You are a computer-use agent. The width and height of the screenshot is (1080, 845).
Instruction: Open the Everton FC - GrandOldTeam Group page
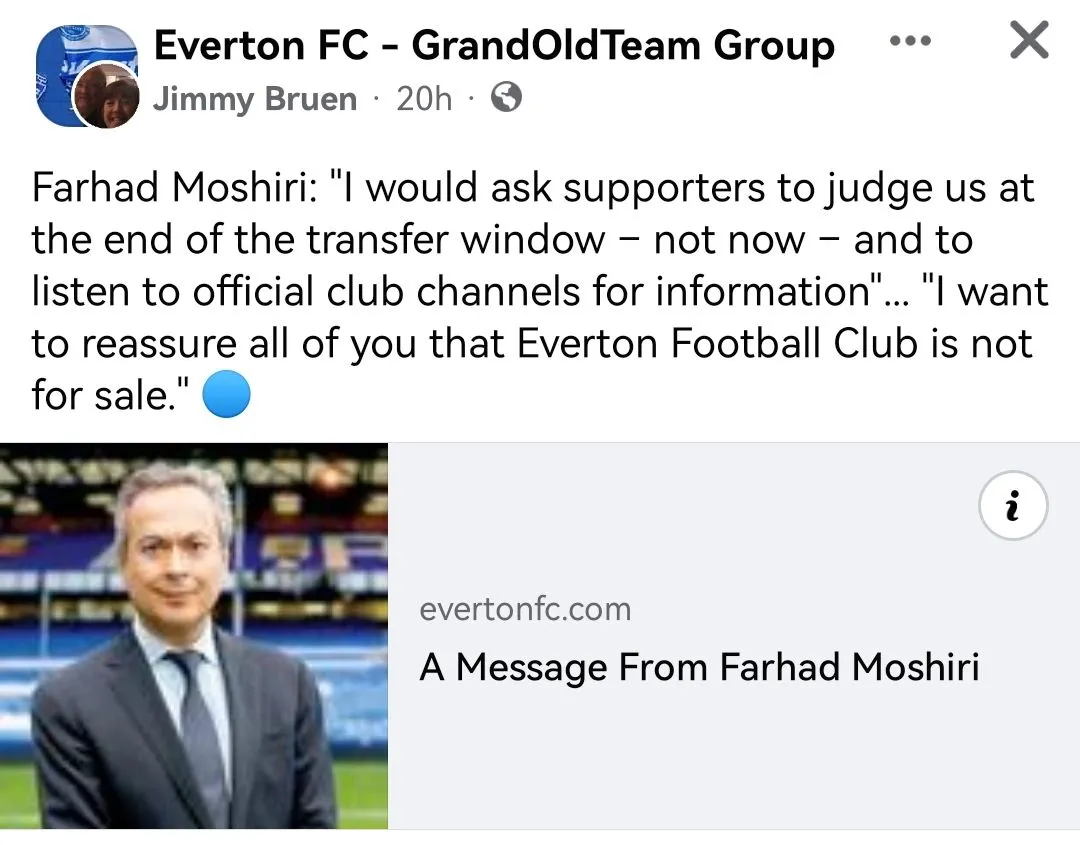coord(494,45)
